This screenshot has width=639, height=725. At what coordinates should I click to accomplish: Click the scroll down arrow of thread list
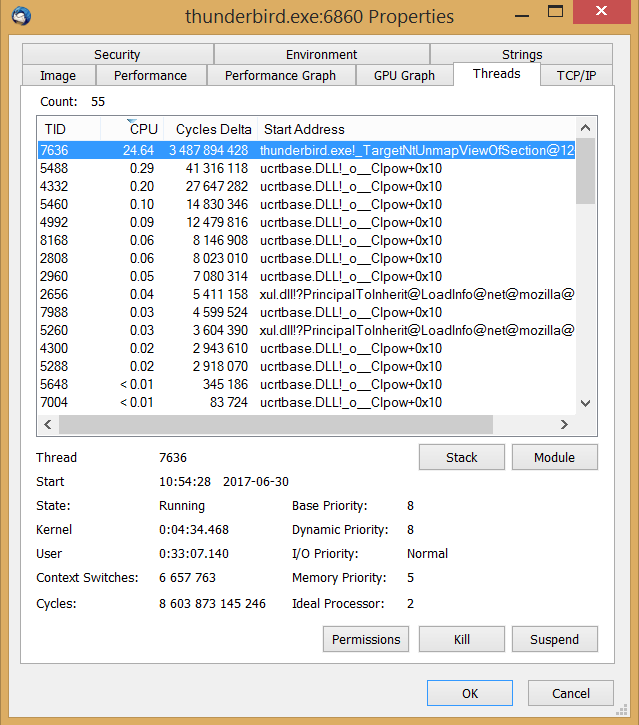pyautogui.click(x=585, y=403)
